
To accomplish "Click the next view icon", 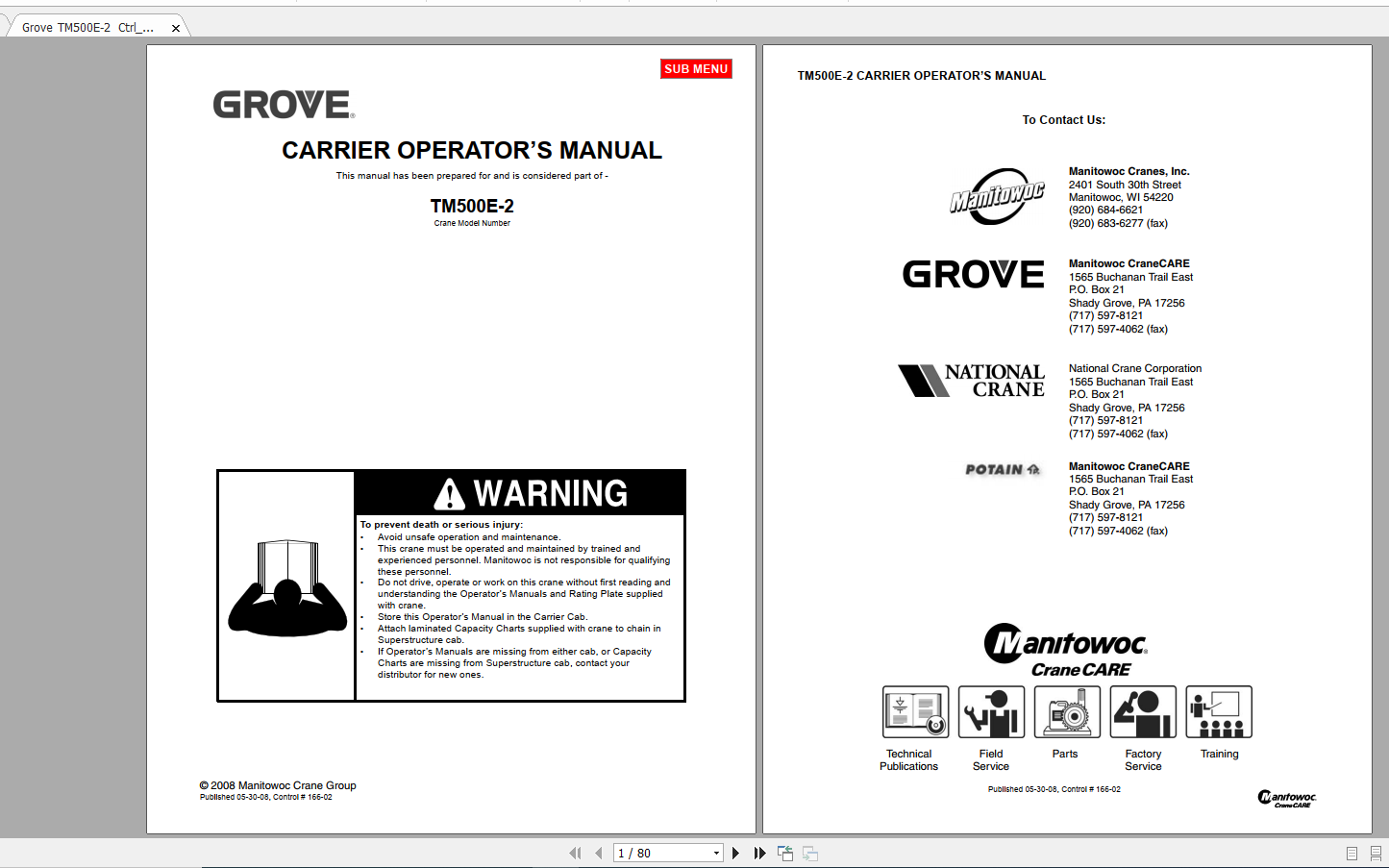I will (x=810, y=853).
